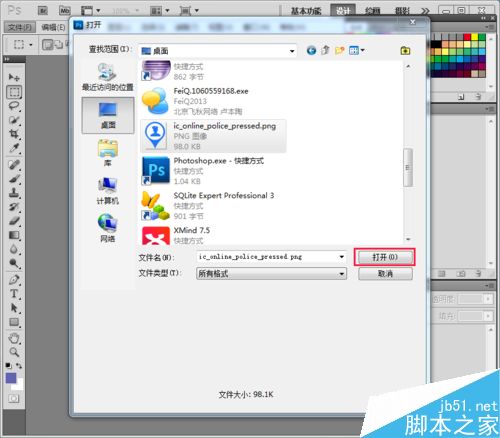The height and width of the screenshot is (438, 500).
Task: Select the Horizontal Type tool
Action: (x=14, y=294)
